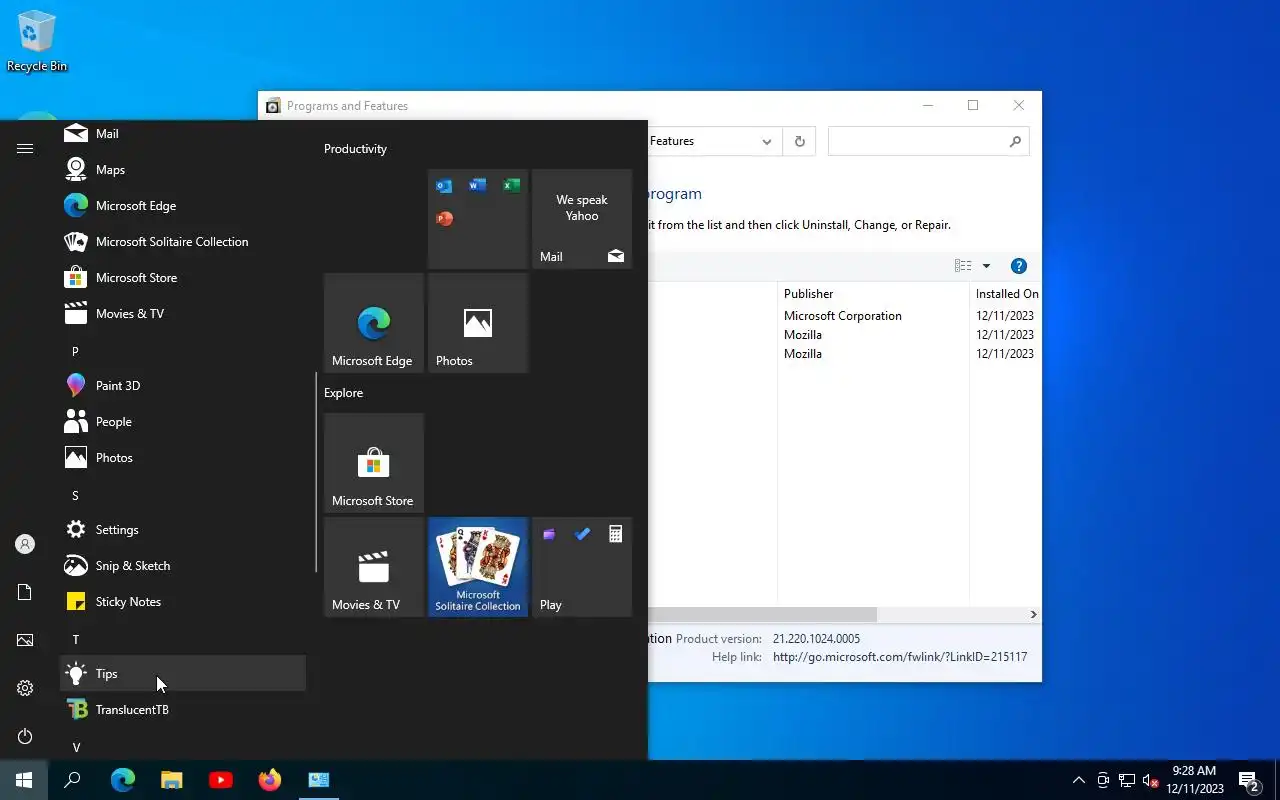Viewport: 1280px width, 800px height.
Task: Click the search box in Programs and Features
Action: coord(928,141)
